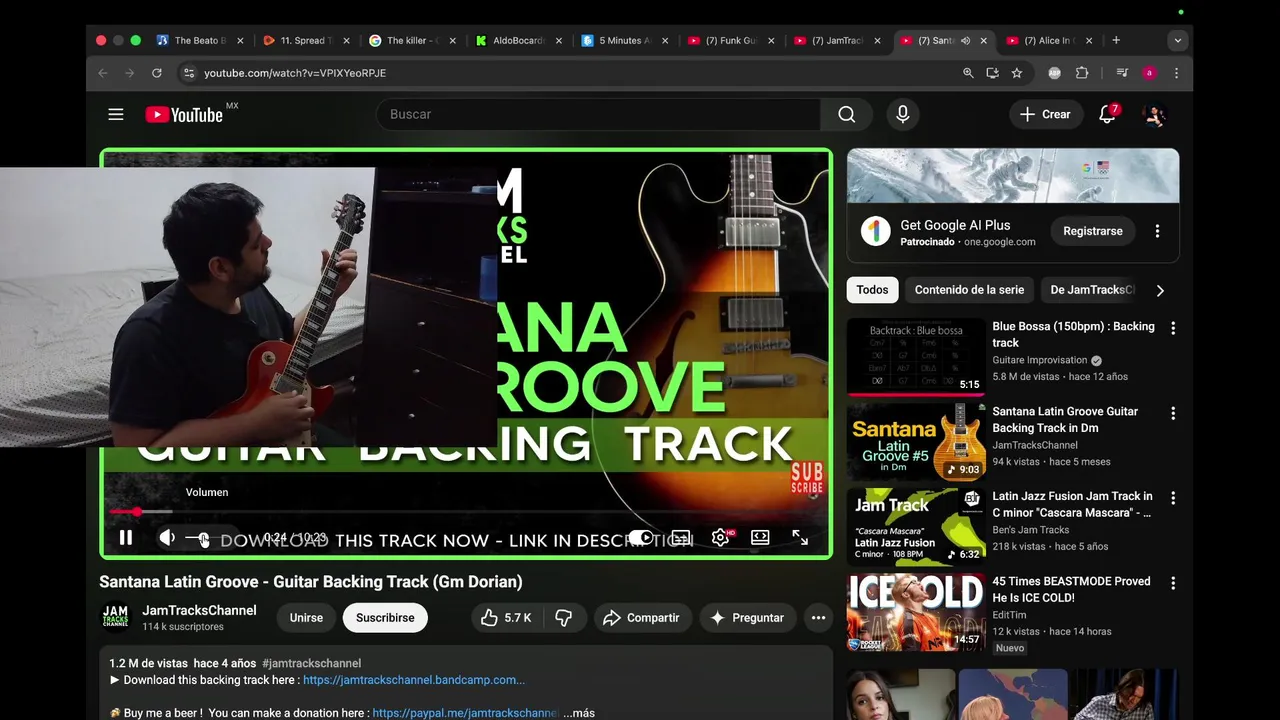Open the Chrome three-dot menu
This screenshot has width=1280, height=720.
tap(1176, 73)
